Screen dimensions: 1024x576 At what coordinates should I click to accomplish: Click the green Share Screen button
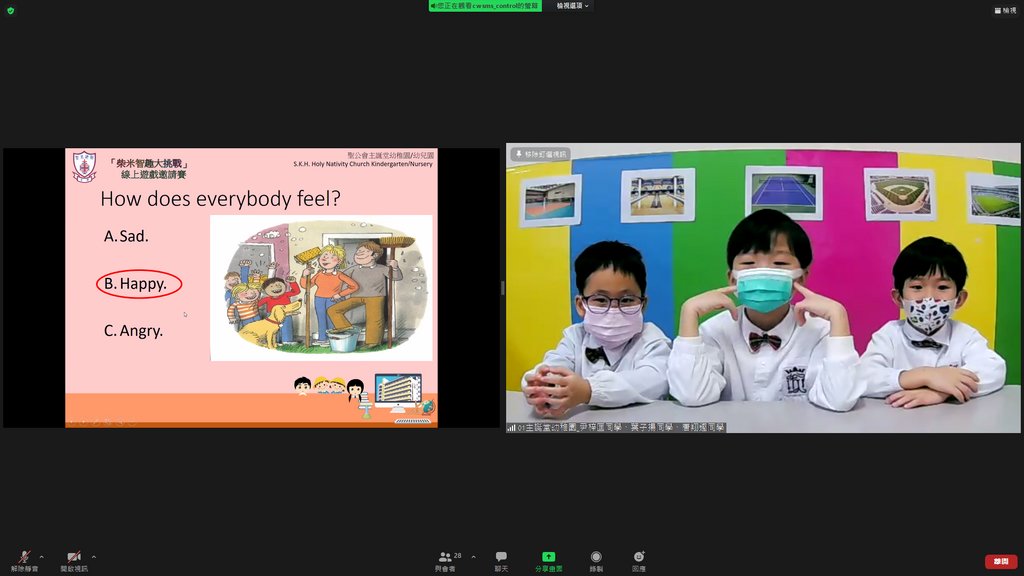(x=548, y=560)
